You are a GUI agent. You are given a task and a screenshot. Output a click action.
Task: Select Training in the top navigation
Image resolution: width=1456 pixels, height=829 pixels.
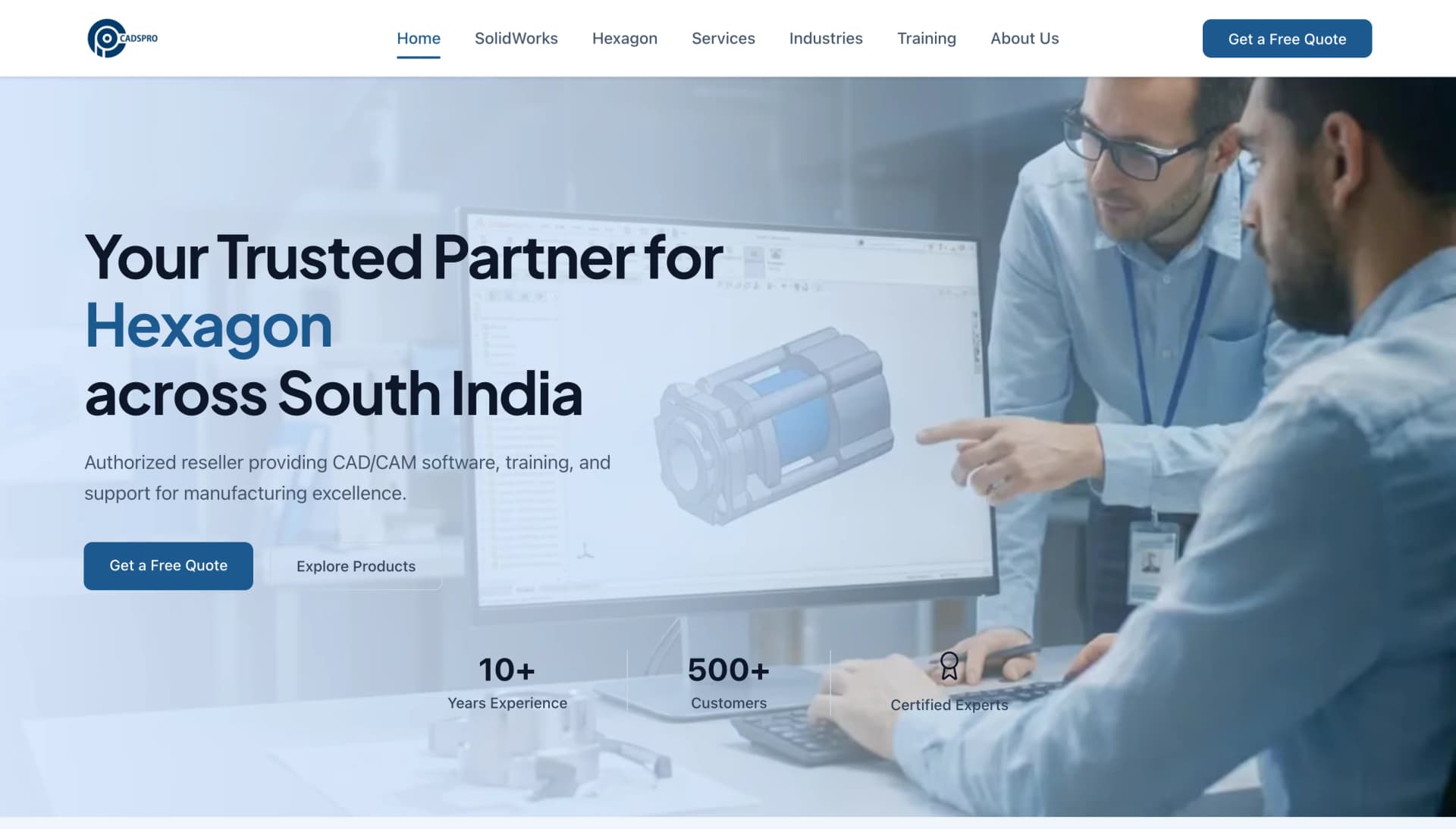point(927,38)
